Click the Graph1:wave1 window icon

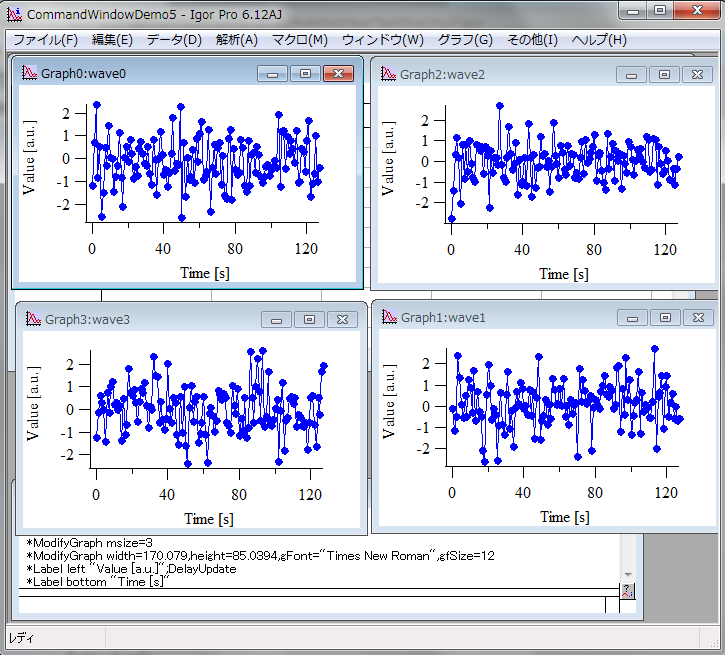tap(388, 317)
